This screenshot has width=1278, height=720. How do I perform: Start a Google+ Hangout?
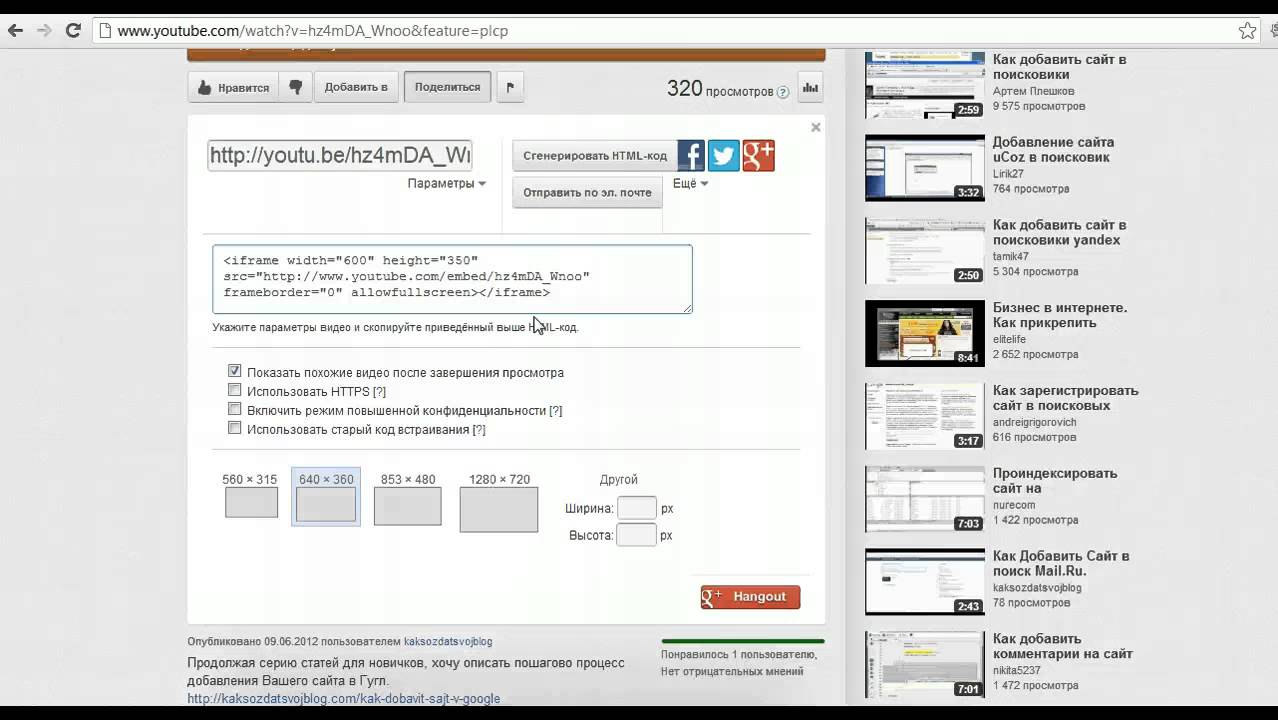(750, 597)
